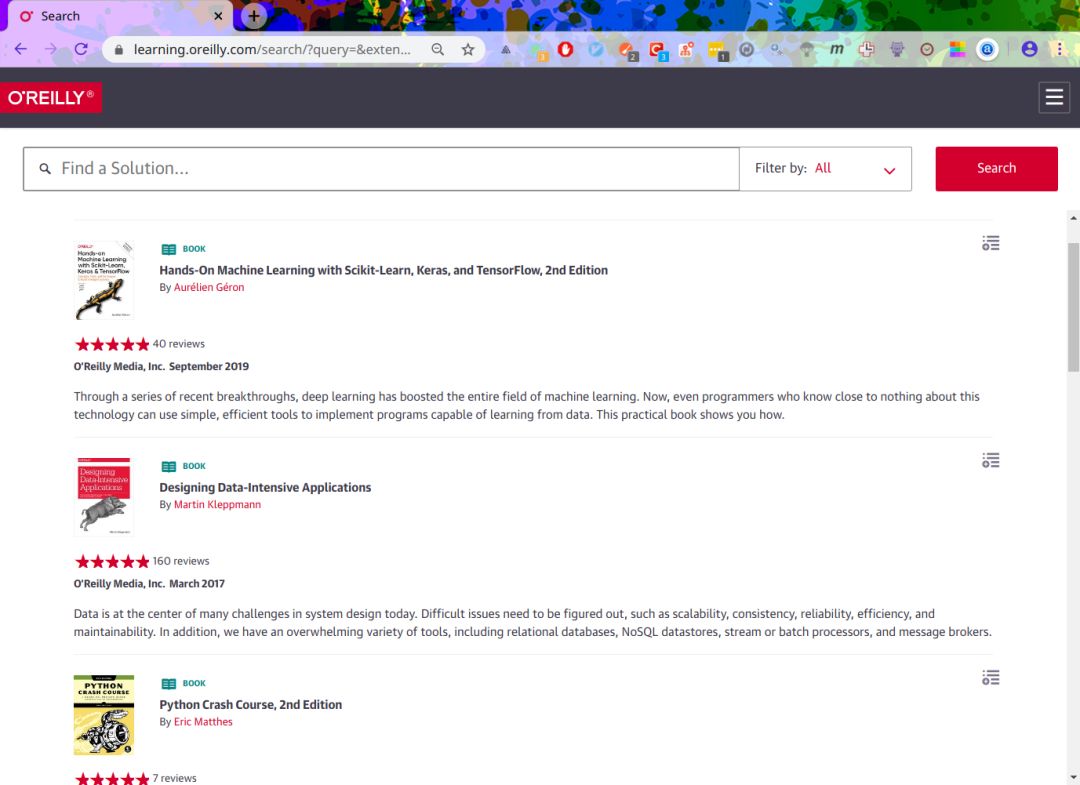Click the Python Crash Course cover thumbnail
The height and width of the screenshot is (785, 1080).
[x=103, y=715]
